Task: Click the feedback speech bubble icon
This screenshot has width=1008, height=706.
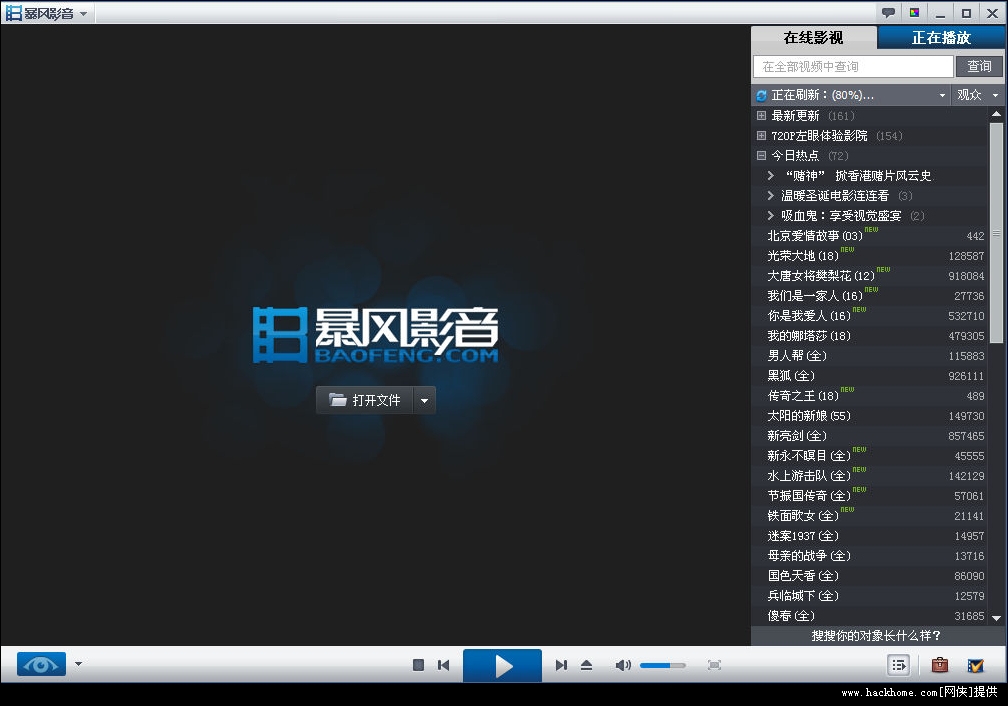Action: click(888, 12)
